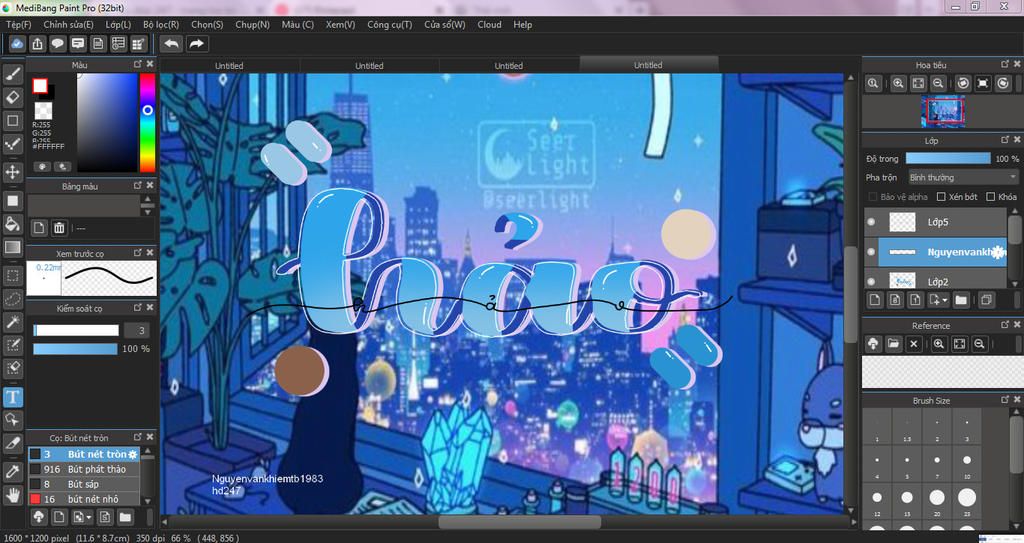Click the rainbow hue strip
The width and height of the screenshot is (1024, 543).
148,122
